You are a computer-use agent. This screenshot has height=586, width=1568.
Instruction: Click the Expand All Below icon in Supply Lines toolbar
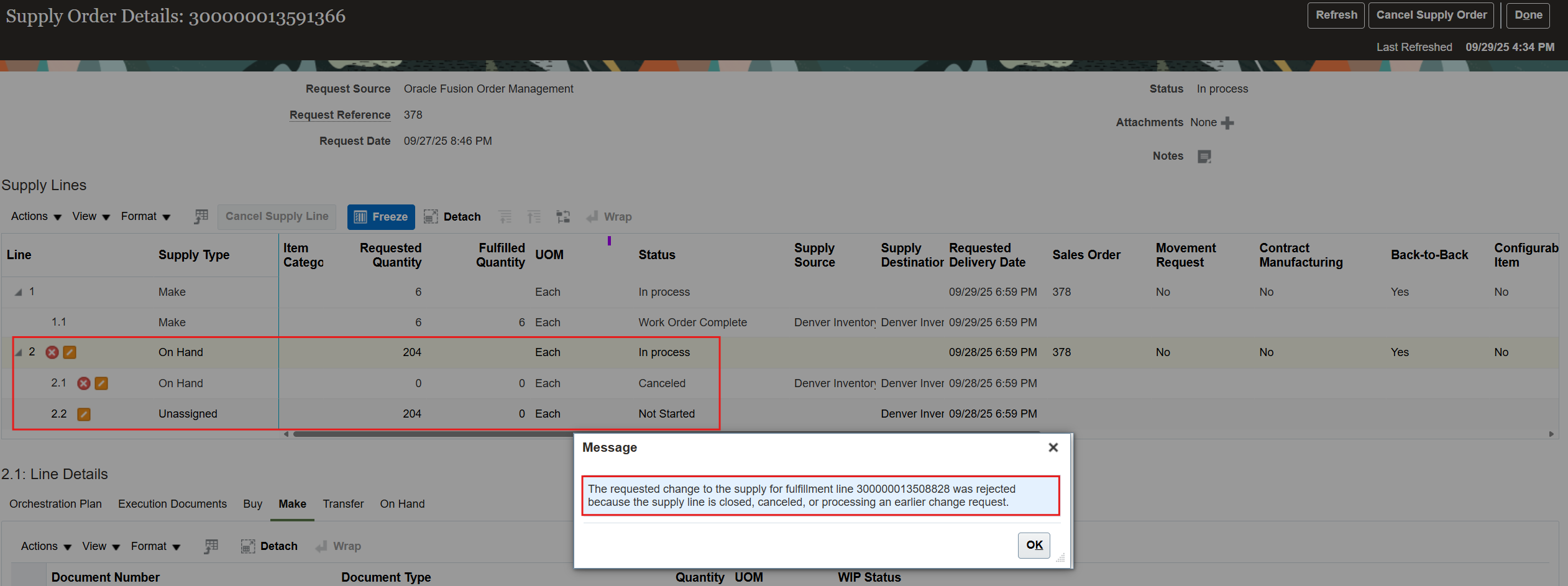[563, 216]
